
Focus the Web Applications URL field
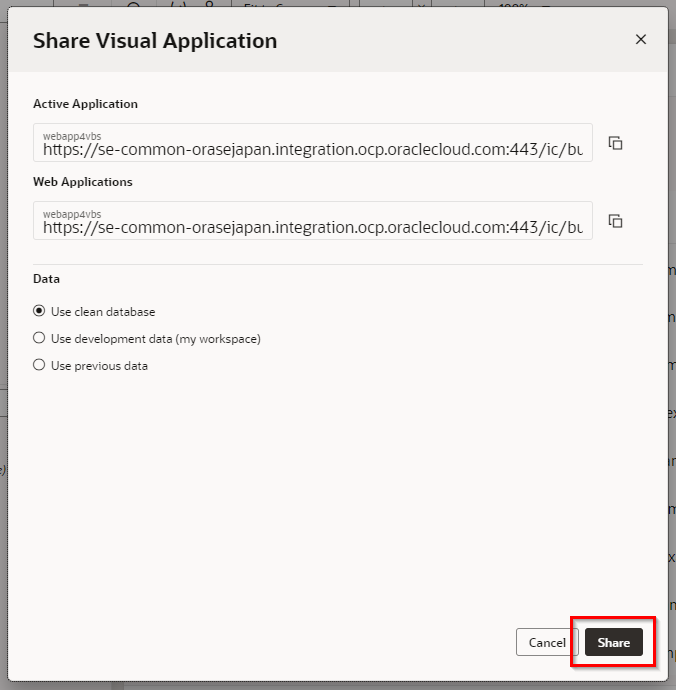tap(312, 227)
